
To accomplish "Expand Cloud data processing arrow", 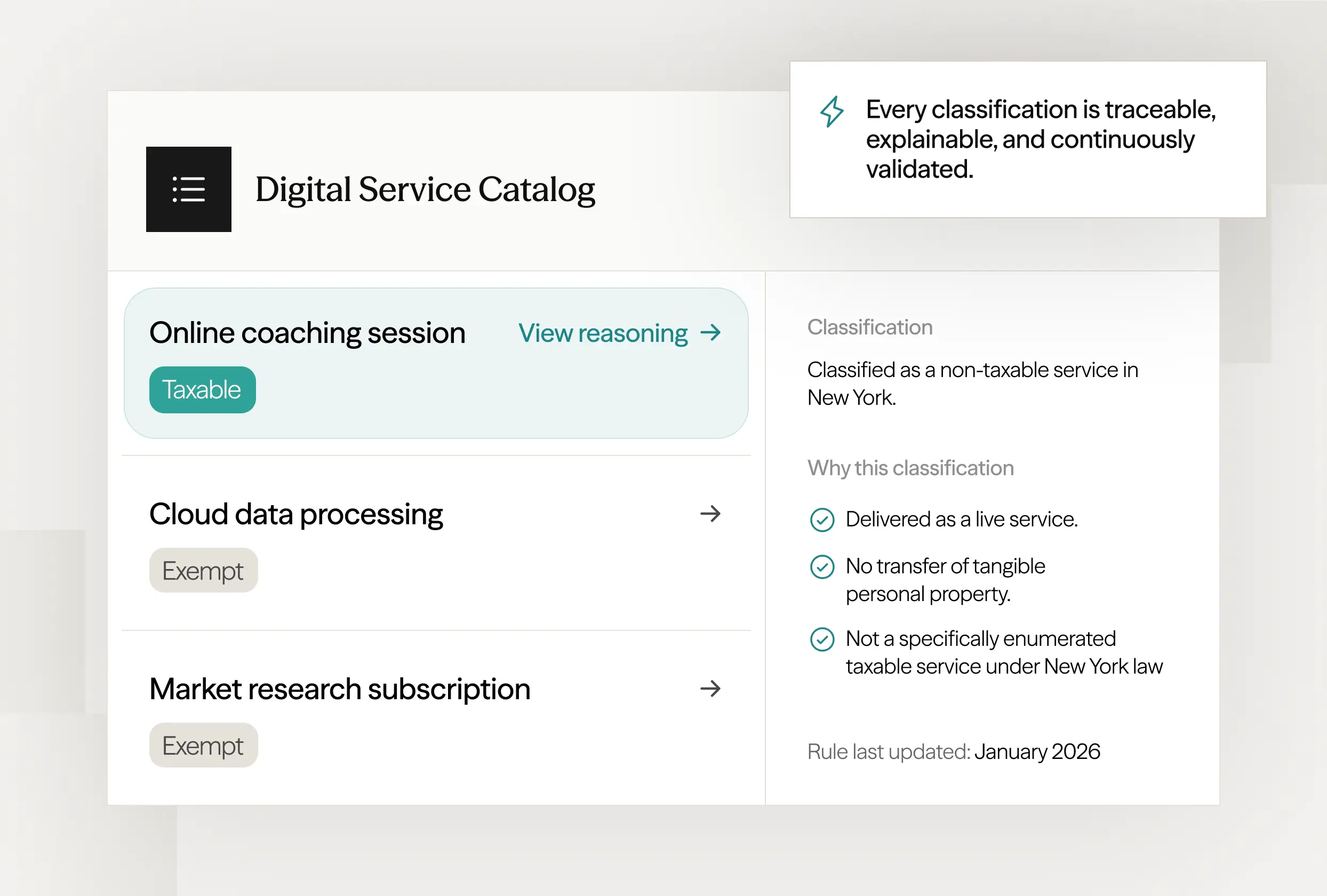I will [x=710, y=514].
